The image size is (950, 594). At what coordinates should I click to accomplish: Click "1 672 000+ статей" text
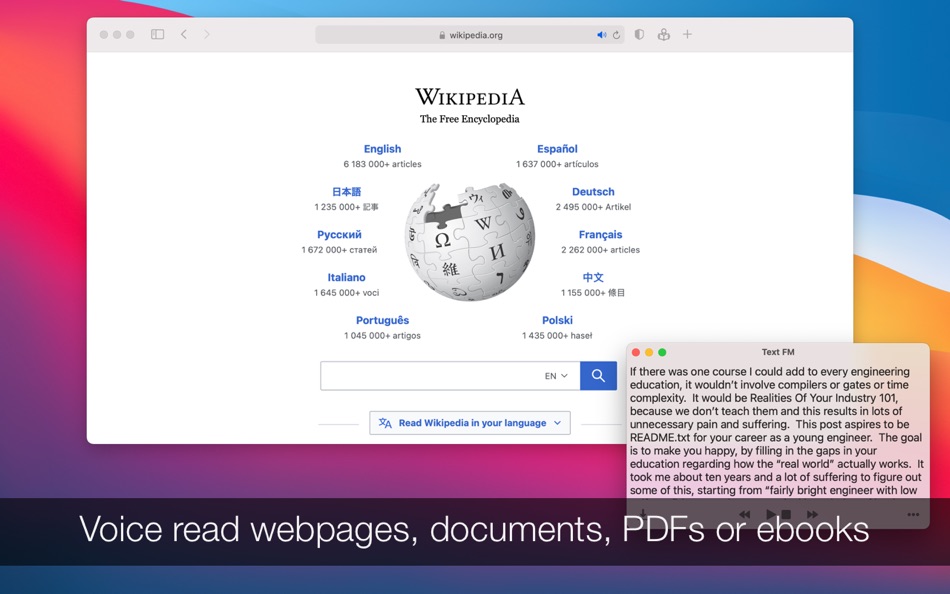click(x=339, y=250)
